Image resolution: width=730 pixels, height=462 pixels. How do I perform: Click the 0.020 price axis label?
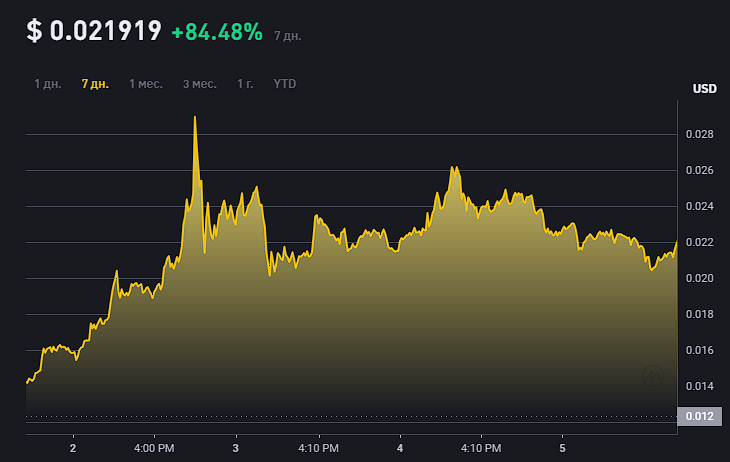(699, 278)
